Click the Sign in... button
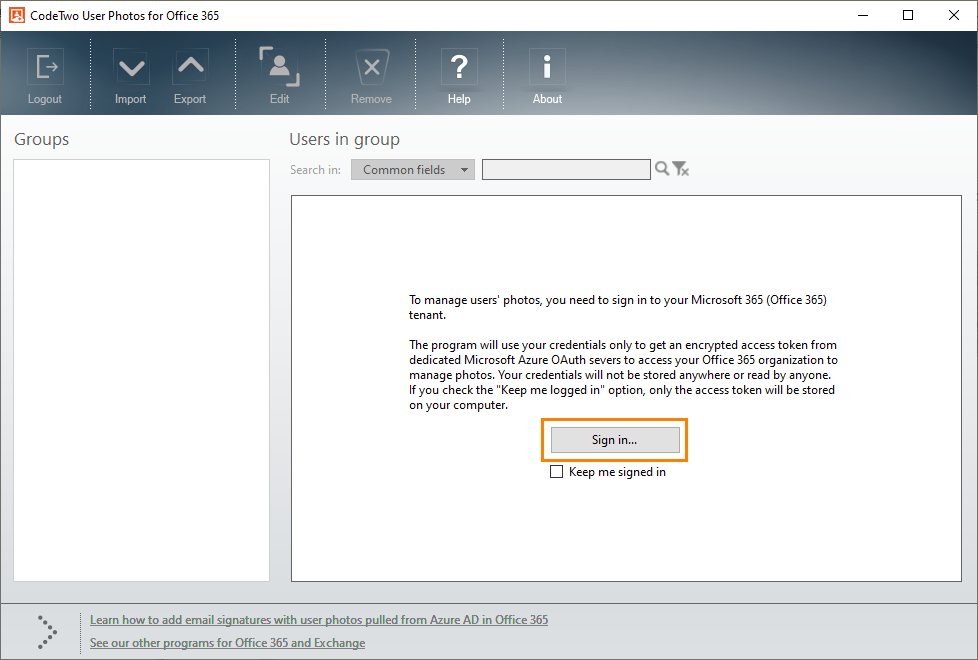 click(615, 440)
